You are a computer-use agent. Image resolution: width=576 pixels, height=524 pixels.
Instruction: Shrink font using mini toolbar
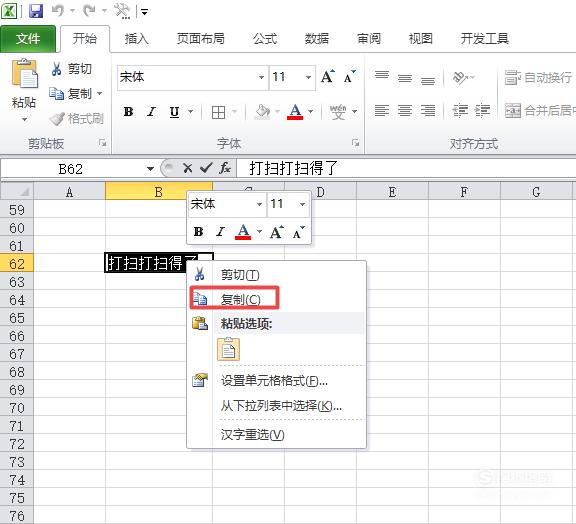(299, 232)
